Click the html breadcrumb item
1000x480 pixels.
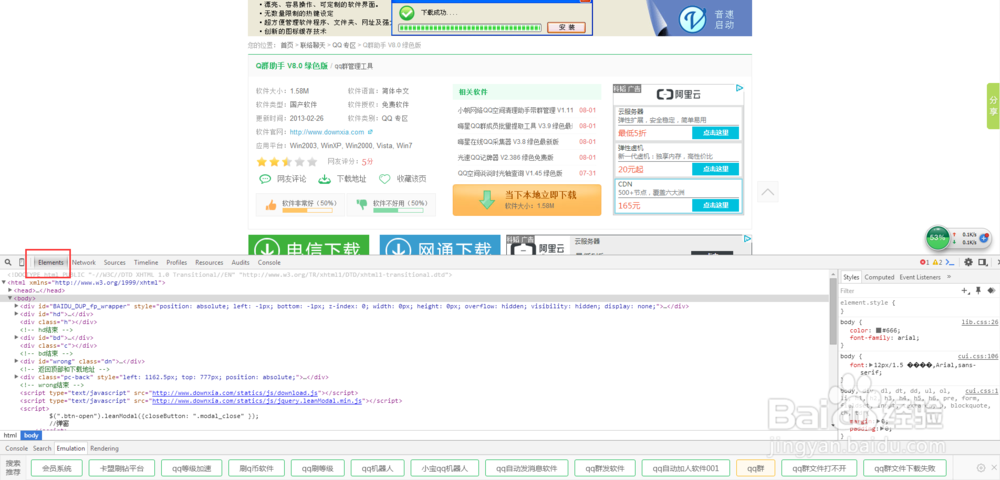click(10, 435)
